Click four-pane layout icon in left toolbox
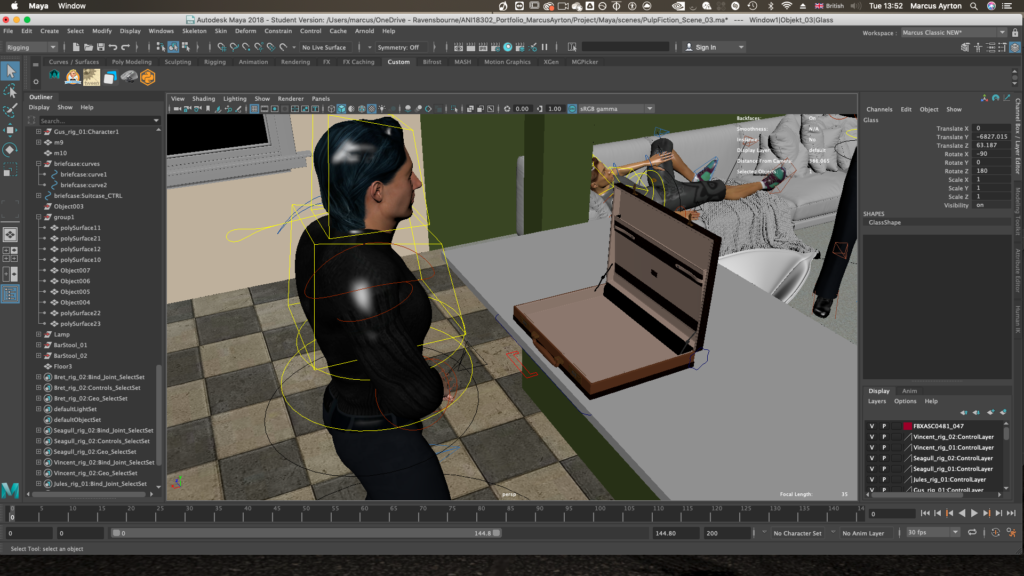This screenshot has width=1024, height=576. click(x=10, y=254)
